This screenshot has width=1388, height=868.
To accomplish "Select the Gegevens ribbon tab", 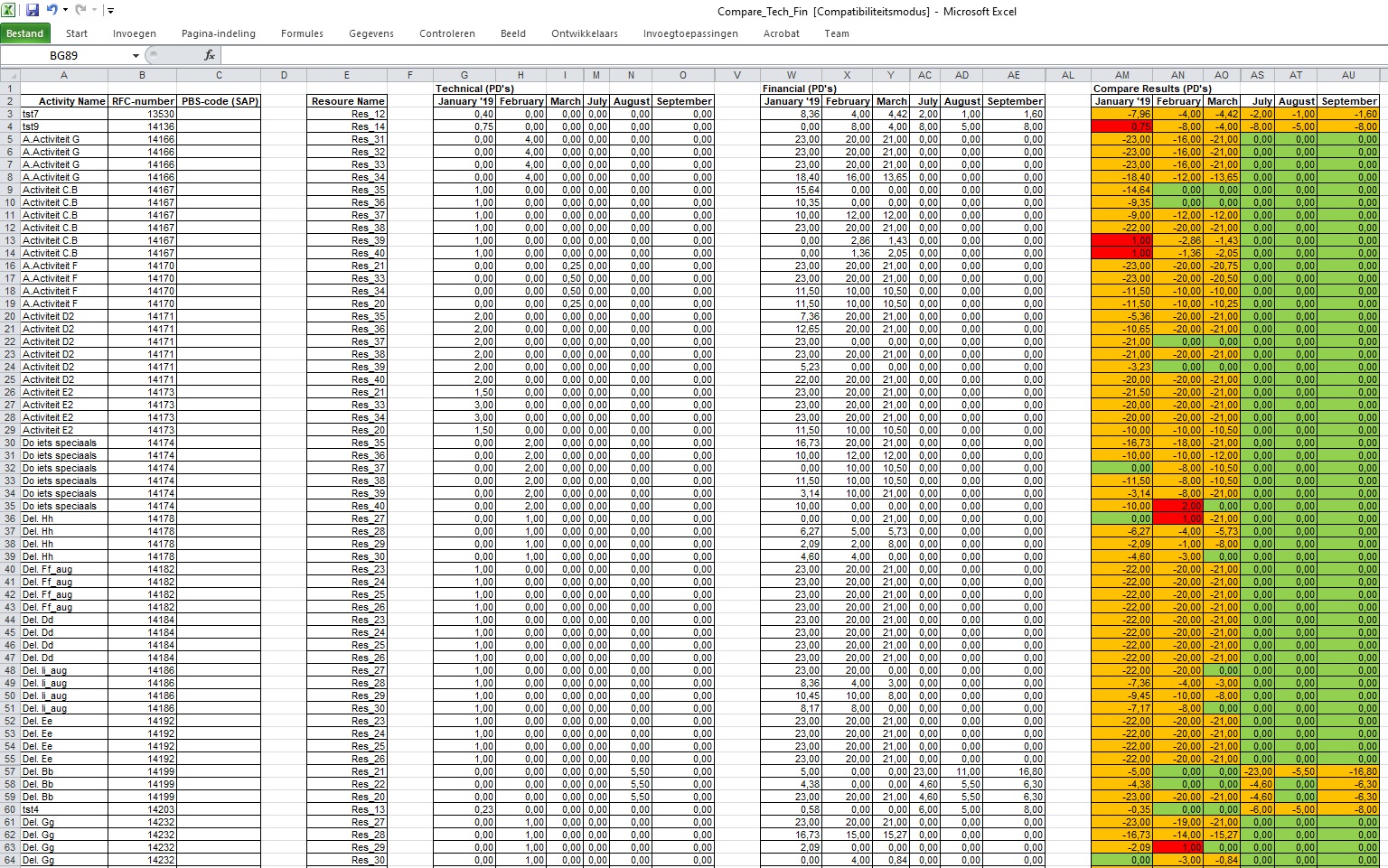I will click(x=371, y=33).
